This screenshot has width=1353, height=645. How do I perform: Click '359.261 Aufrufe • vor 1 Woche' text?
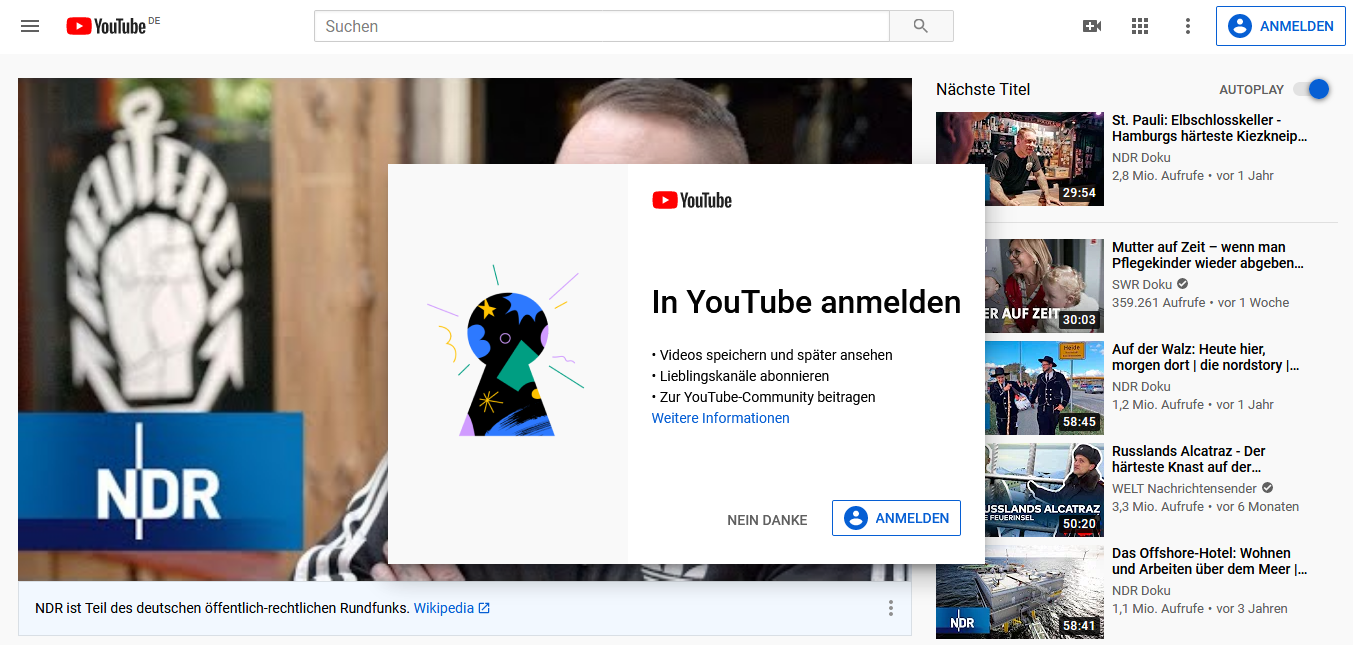tap(1200, 302)
